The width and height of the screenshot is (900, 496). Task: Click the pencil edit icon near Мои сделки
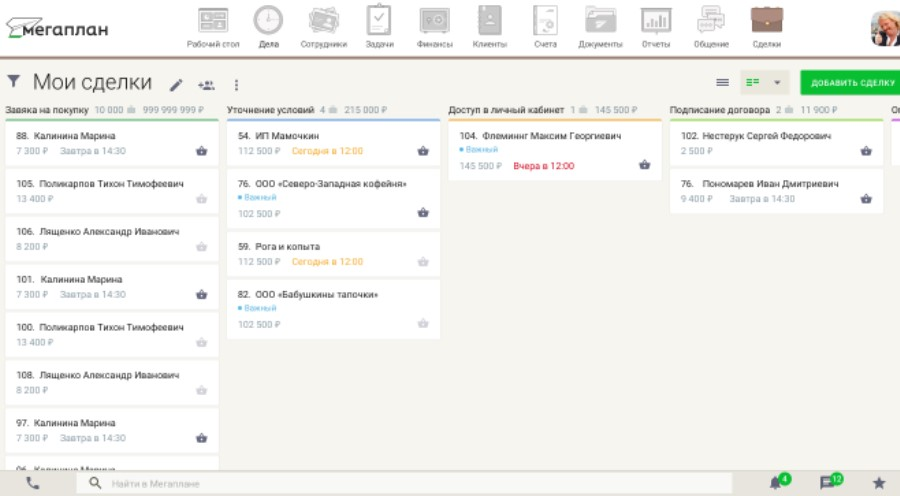177,85
